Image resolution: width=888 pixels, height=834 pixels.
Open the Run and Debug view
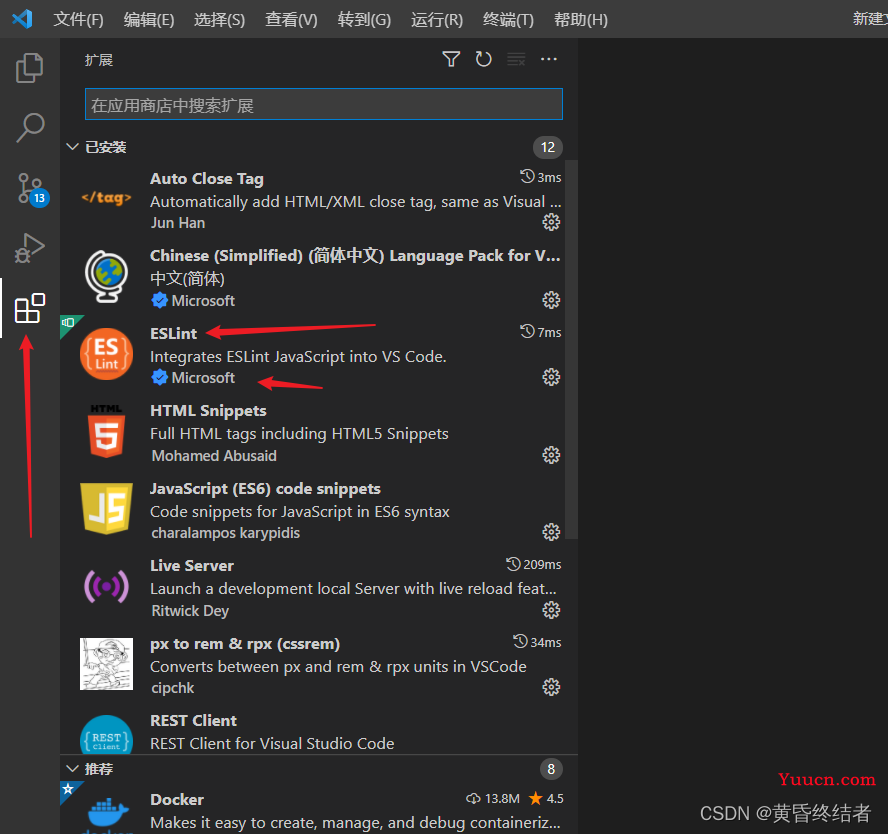coord(29,248)
